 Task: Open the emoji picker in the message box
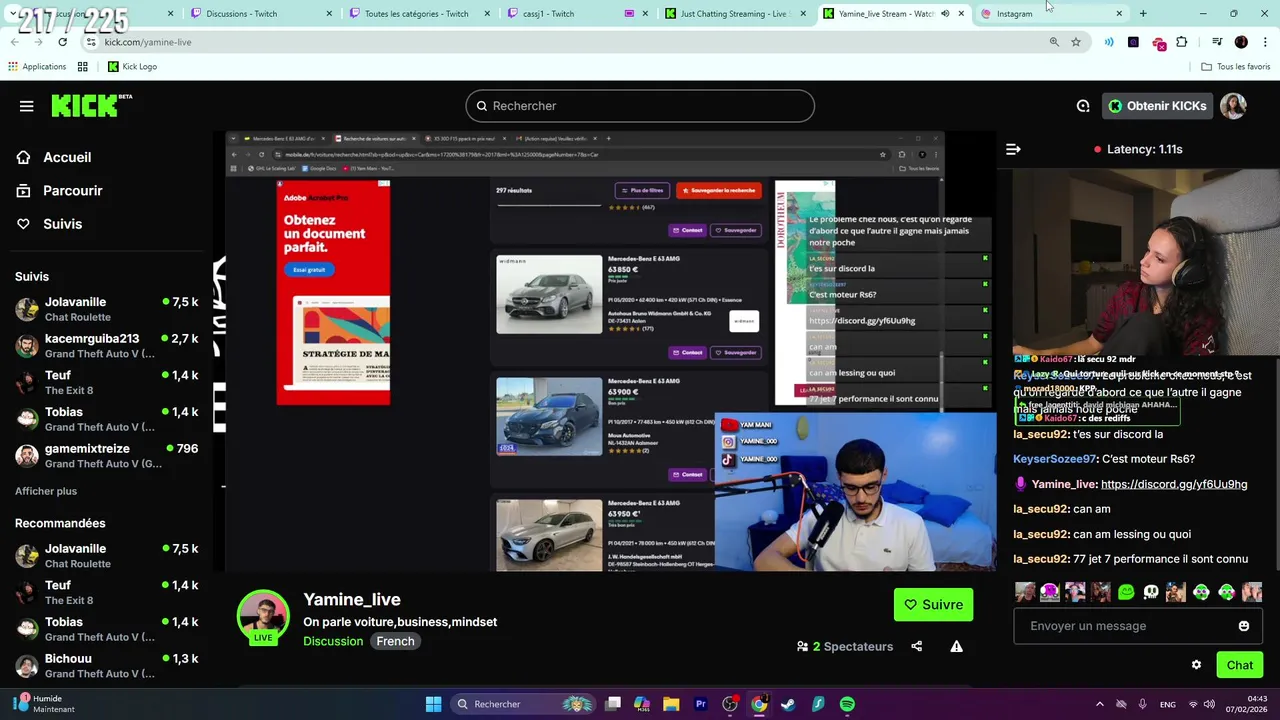pyautogui.click(x=1244, y=626)
